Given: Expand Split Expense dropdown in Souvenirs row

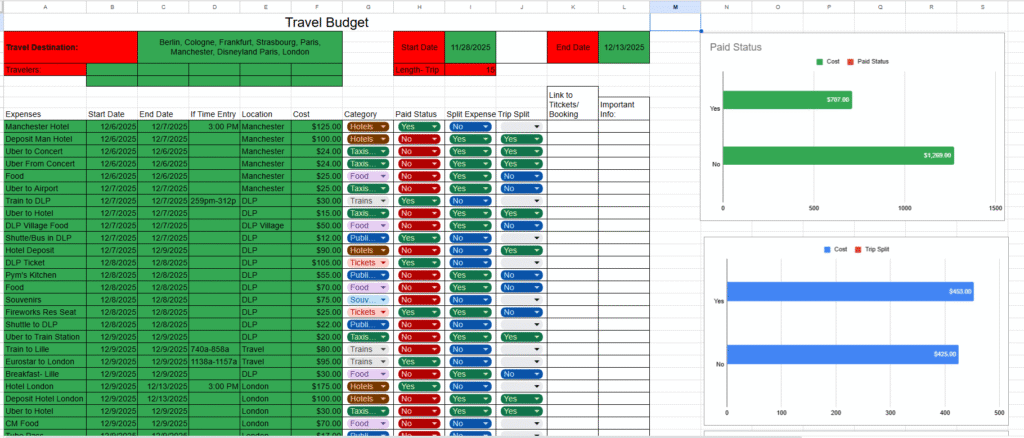Looking at the screenshot, I should pos(470,299).
